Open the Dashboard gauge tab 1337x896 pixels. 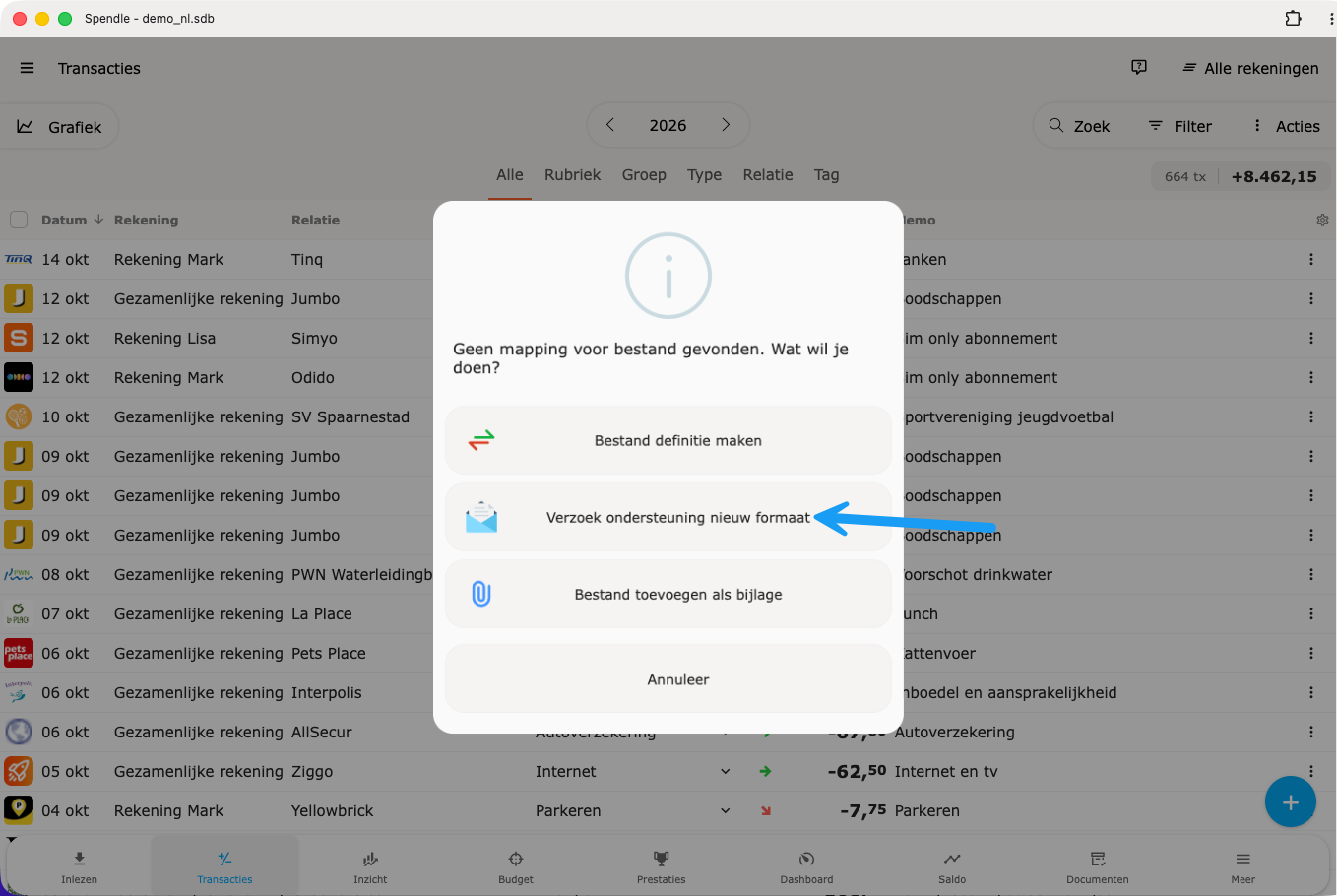click(806, 866)
